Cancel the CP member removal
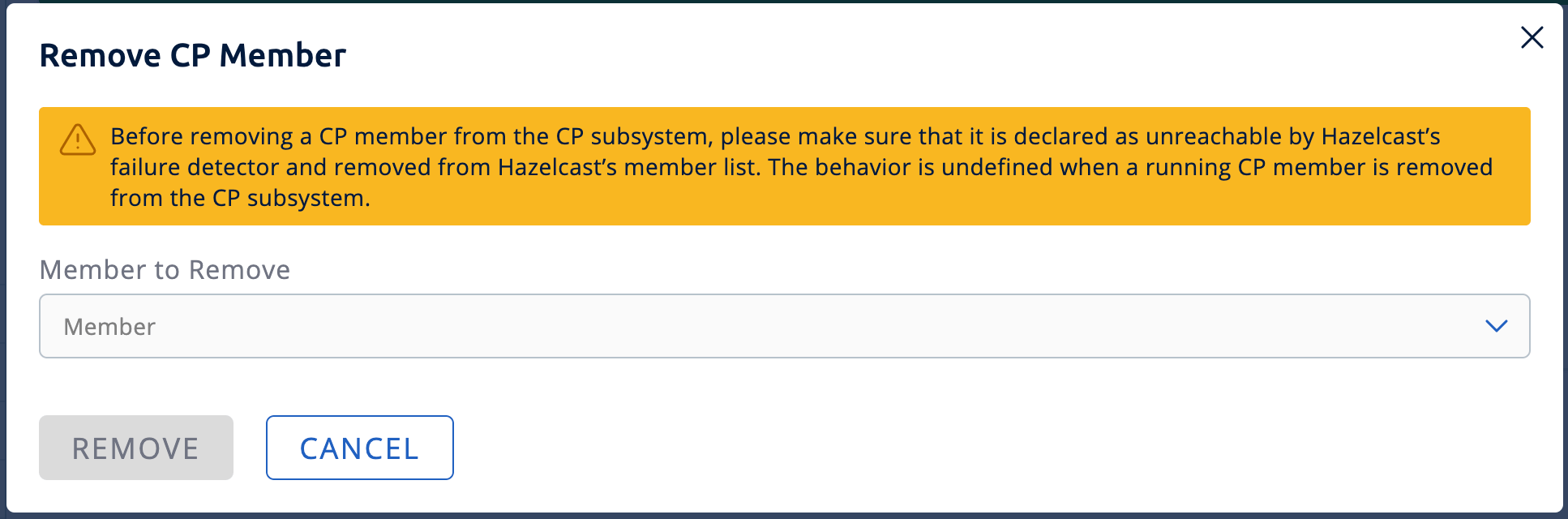 click(359, 448)
